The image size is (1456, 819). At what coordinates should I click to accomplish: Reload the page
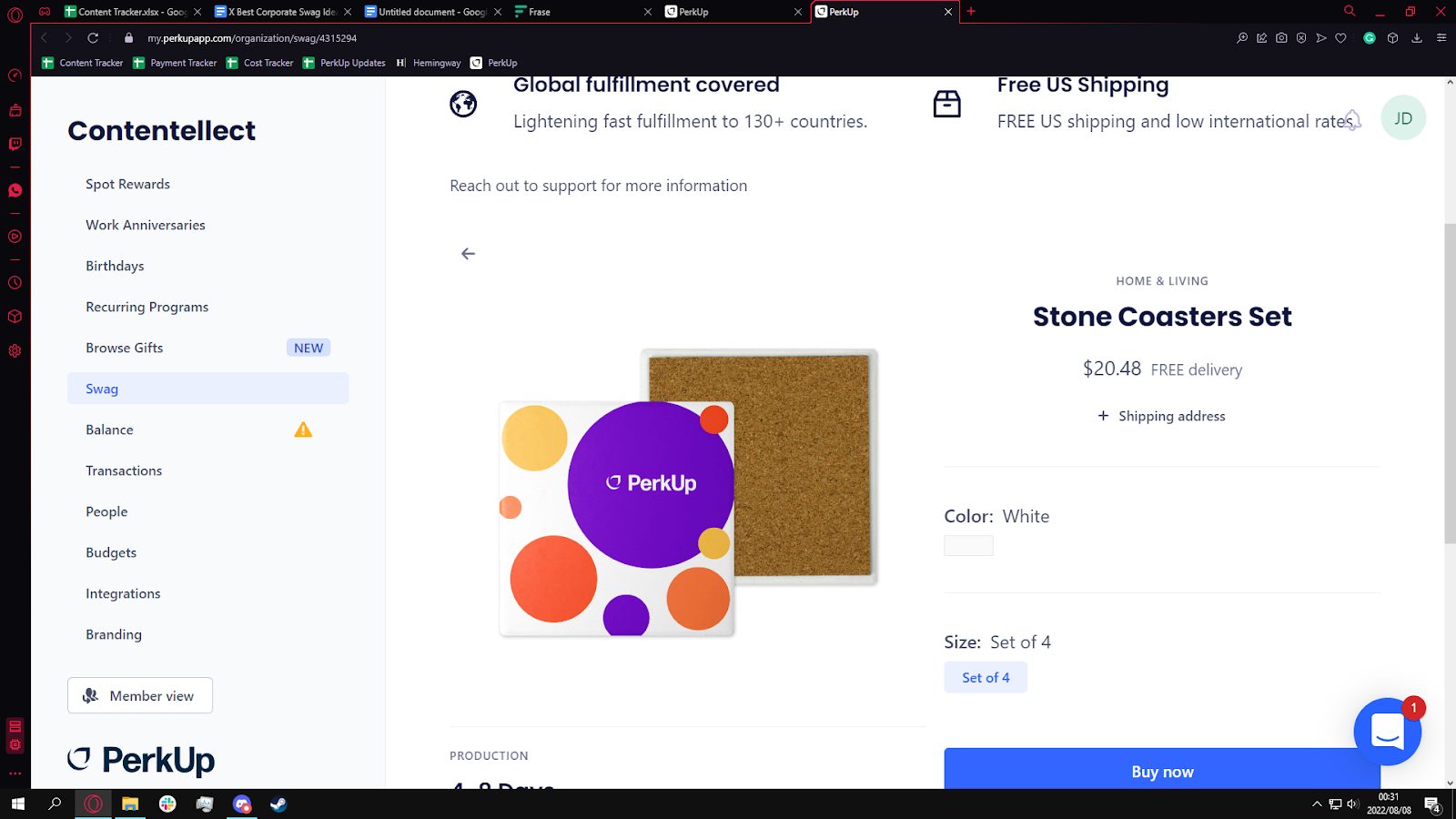tap(93, 38)
